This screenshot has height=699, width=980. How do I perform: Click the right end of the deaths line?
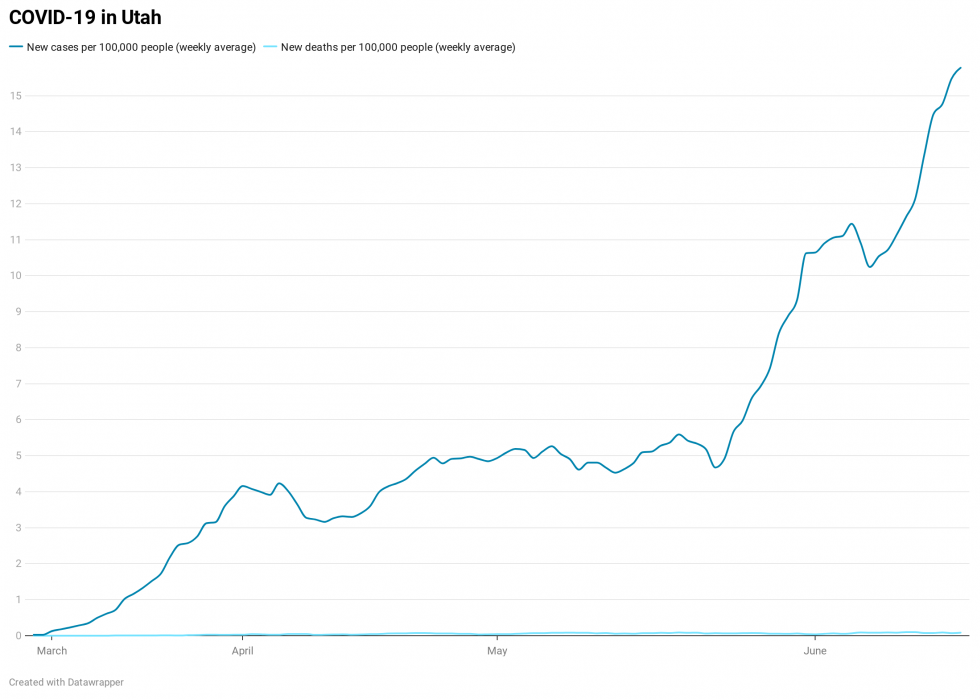point(960,632)
